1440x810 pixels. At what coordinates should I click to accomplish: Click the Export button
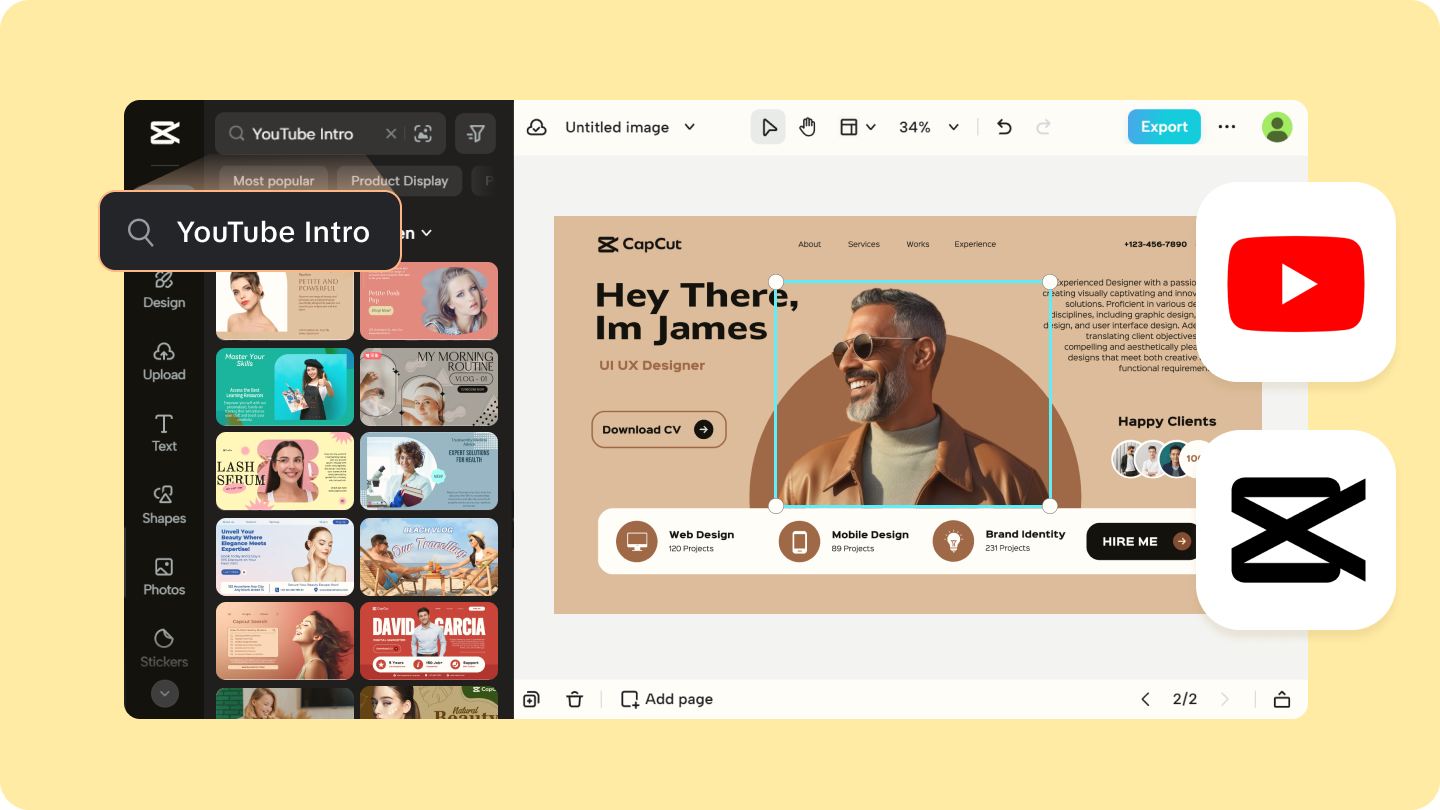[1164, 127]
